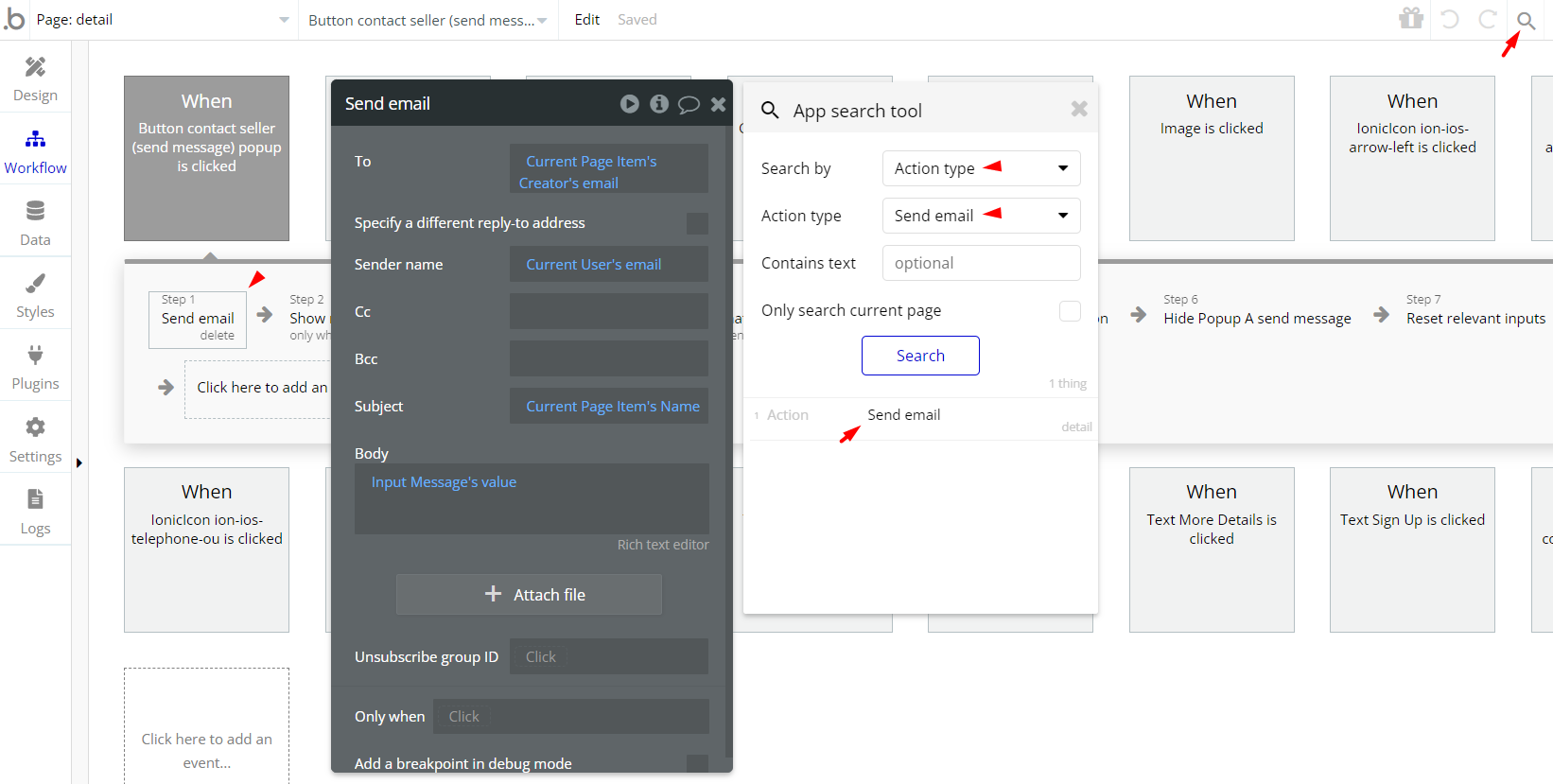This screenshot has width=1553, height=784.
Task: Select the Text Sign Up is clicked event
Action: [1412, 549]
